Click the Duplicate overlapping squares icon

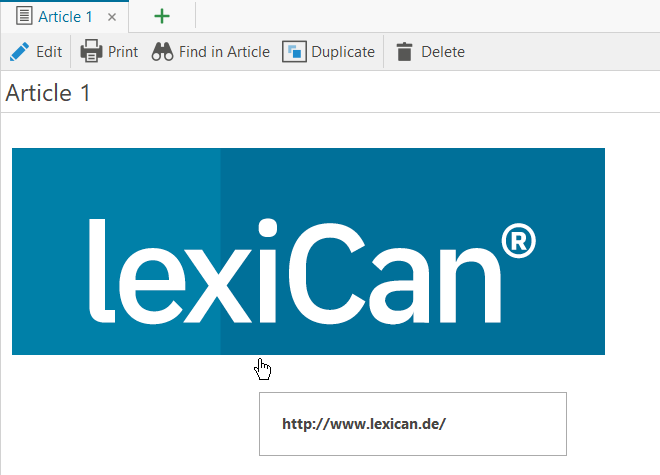(x=294, y=52)
